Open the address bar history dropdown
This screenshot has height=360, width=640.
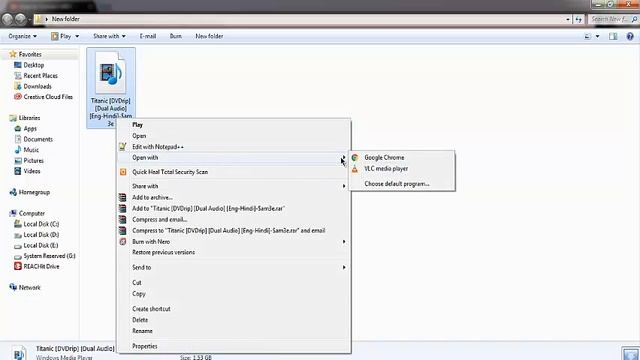tap(568, 19)
